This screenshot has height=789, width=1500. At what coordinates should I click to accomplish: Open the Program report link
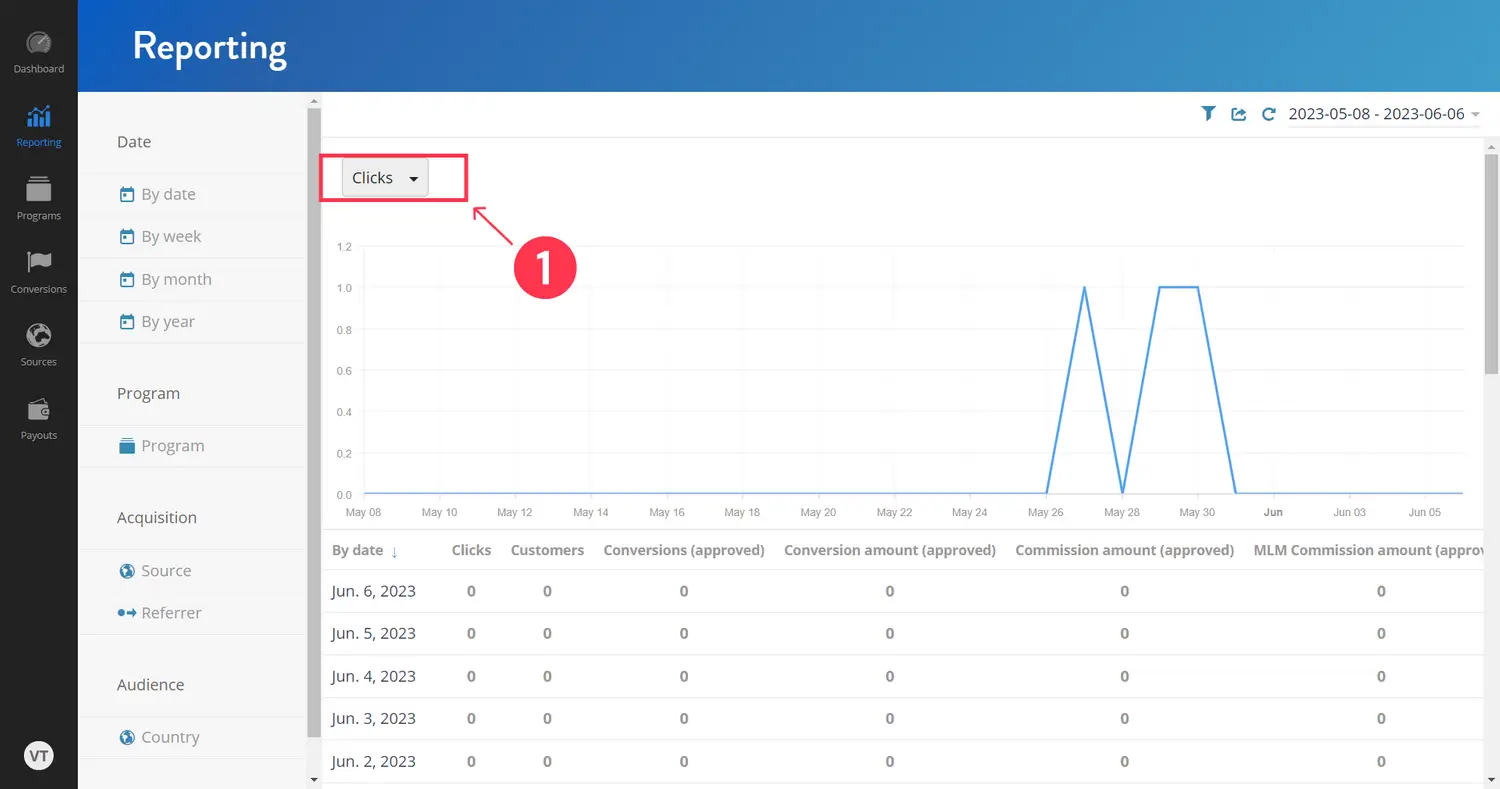tap(172, 446)
